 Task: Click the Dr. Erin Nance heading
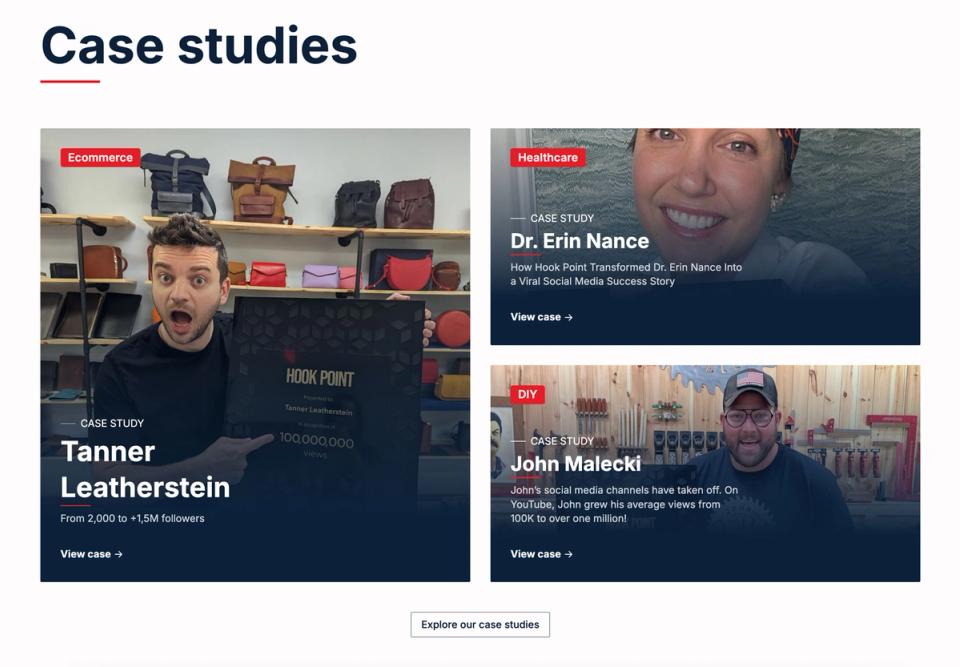click(579, 241)
